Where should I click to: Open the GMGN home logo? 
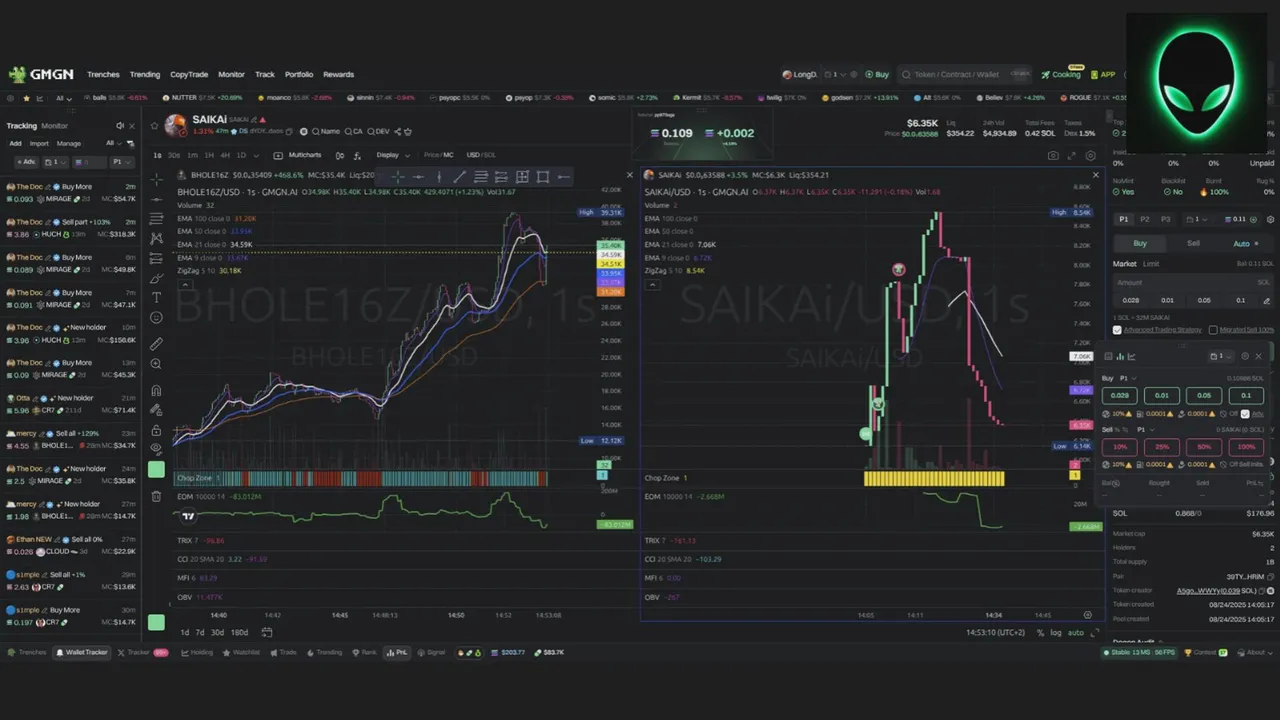point(41,74)
